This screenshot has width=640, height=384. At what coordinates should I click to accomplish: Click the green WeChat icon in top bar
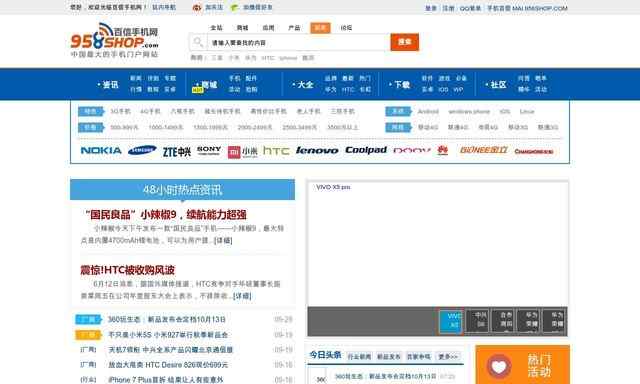[234, 7]
